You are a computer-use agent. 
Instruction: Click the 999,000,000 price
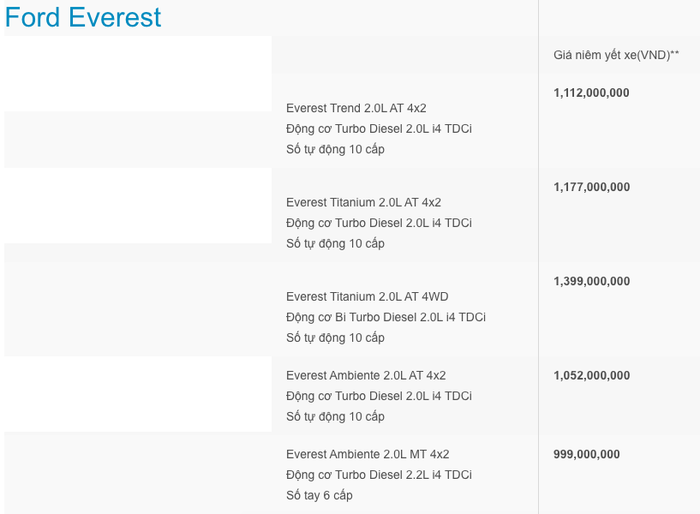click(x=586, y=454)
